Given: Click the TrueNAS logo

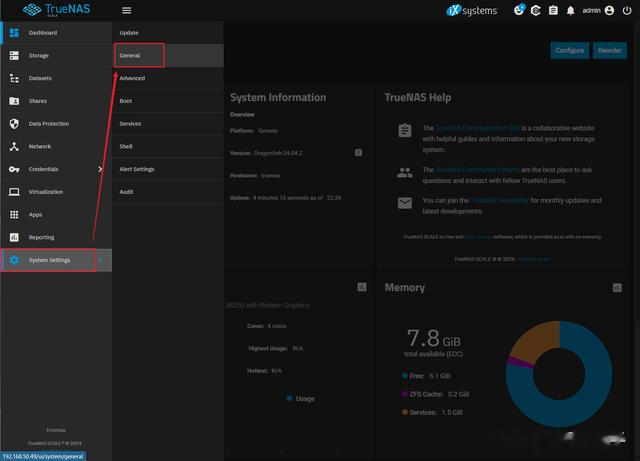Looking at the screenshot, I should pos(56,10).
